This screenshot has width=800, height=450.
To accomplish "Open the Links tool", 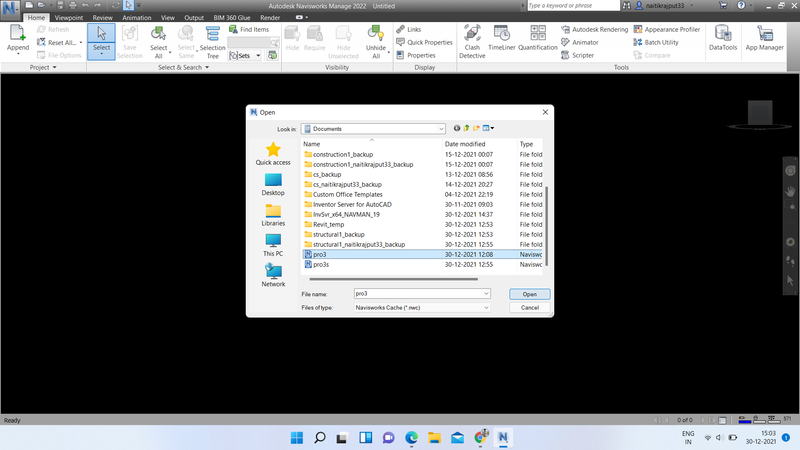I will pos(409,30).
